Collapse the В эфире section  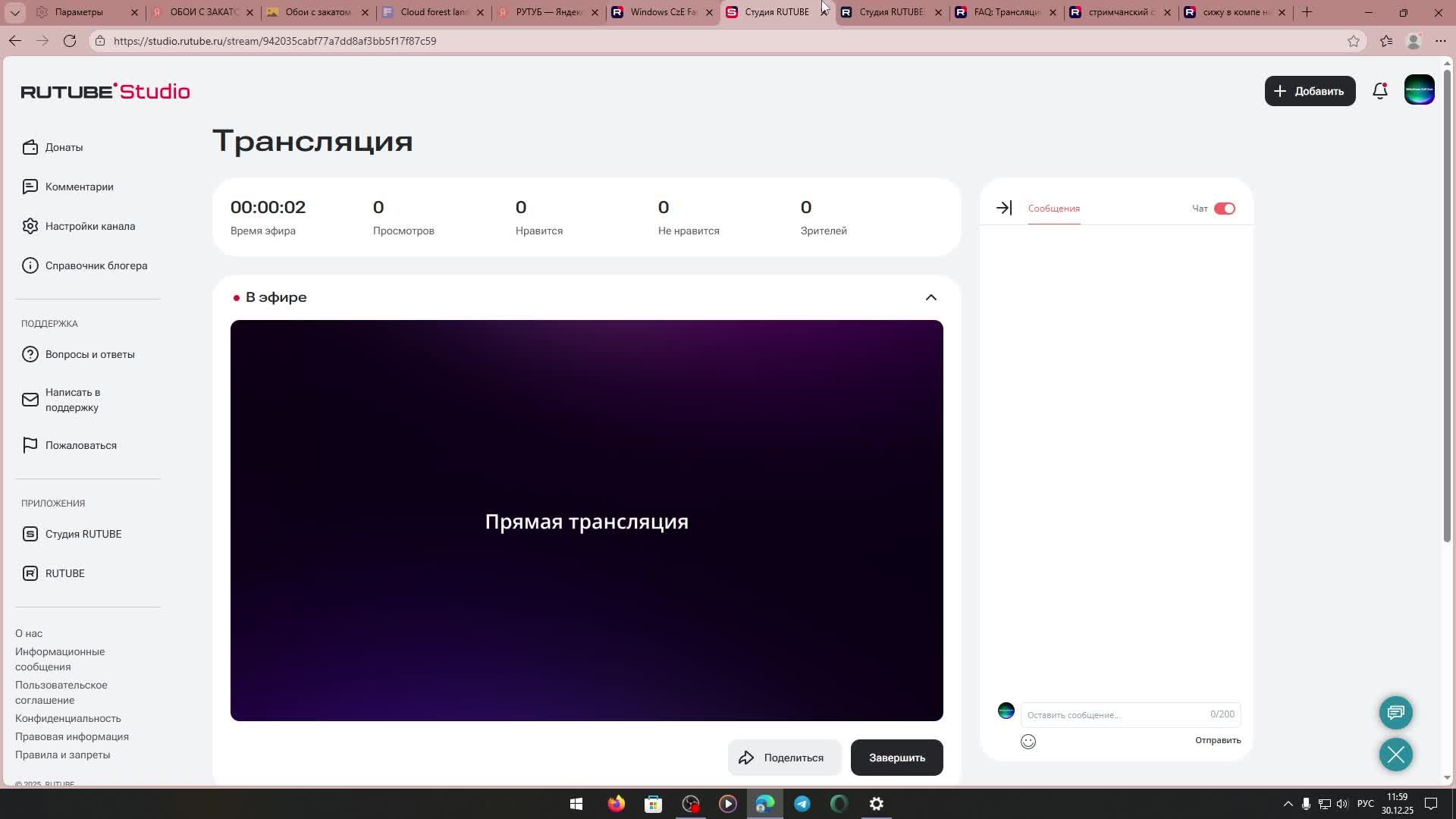pos(930,297)
